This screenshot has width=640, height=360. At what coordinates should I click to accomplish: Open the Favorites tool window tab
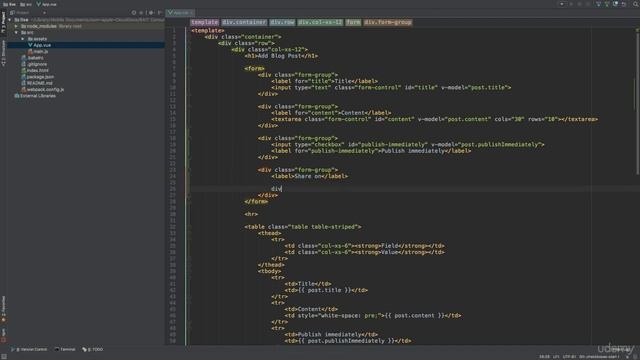tap(3, 309)
